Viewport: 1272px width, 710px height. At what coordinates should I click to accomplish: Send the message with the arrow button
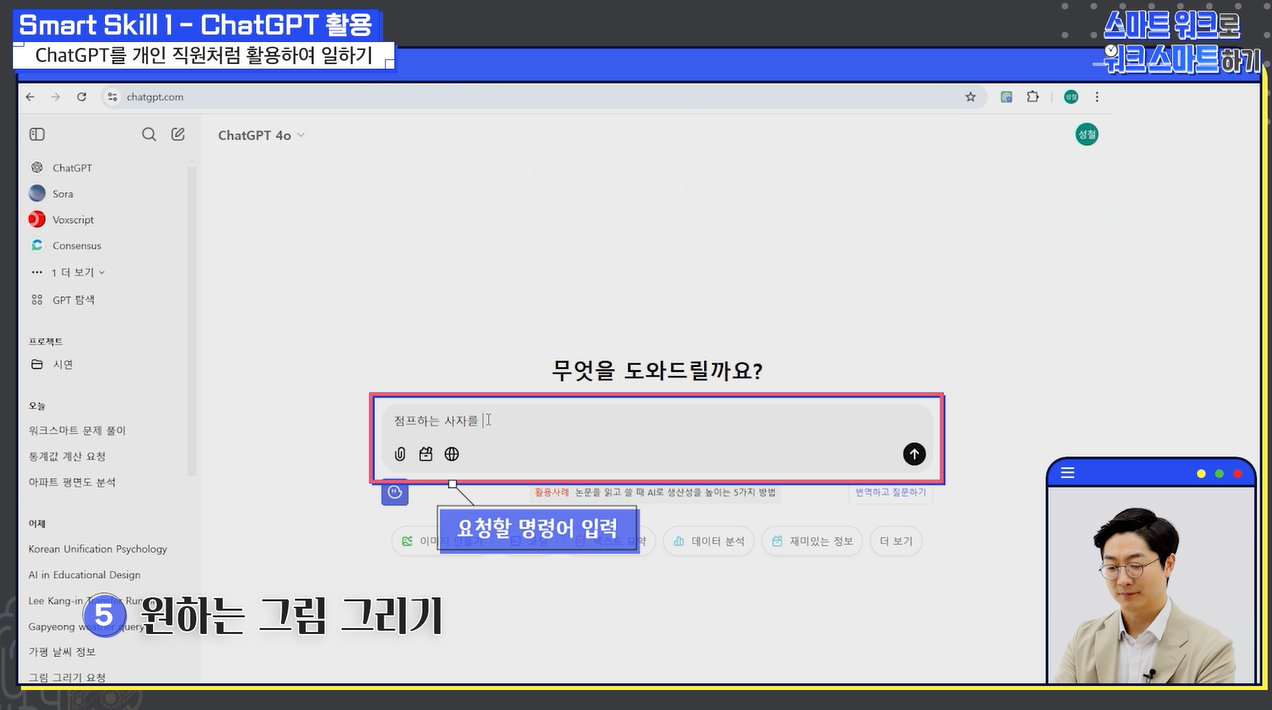pos(914,454)
